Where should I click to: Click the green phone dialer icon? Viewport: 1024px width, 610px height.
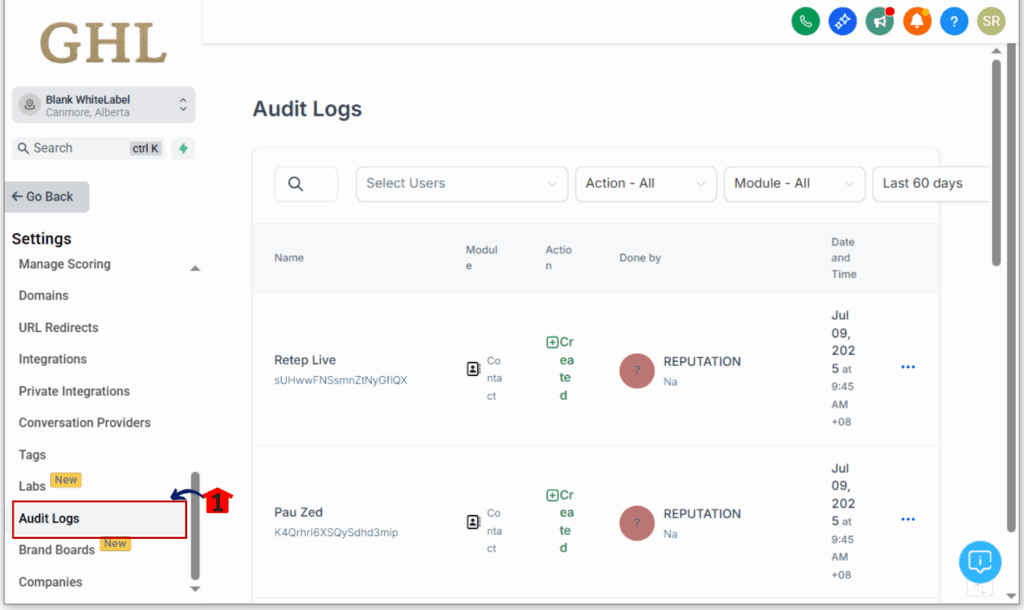tap(805, 21)
